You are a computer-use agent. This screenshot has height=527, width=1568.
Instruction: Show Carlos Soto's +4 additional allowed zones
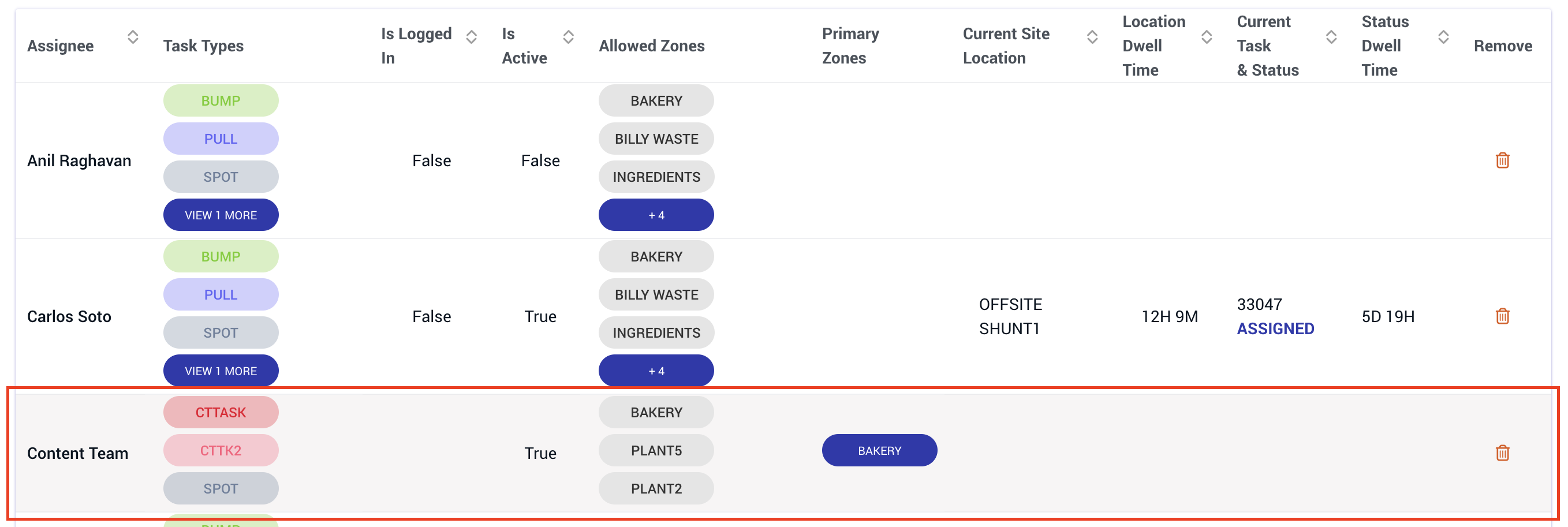coord(656,371)
